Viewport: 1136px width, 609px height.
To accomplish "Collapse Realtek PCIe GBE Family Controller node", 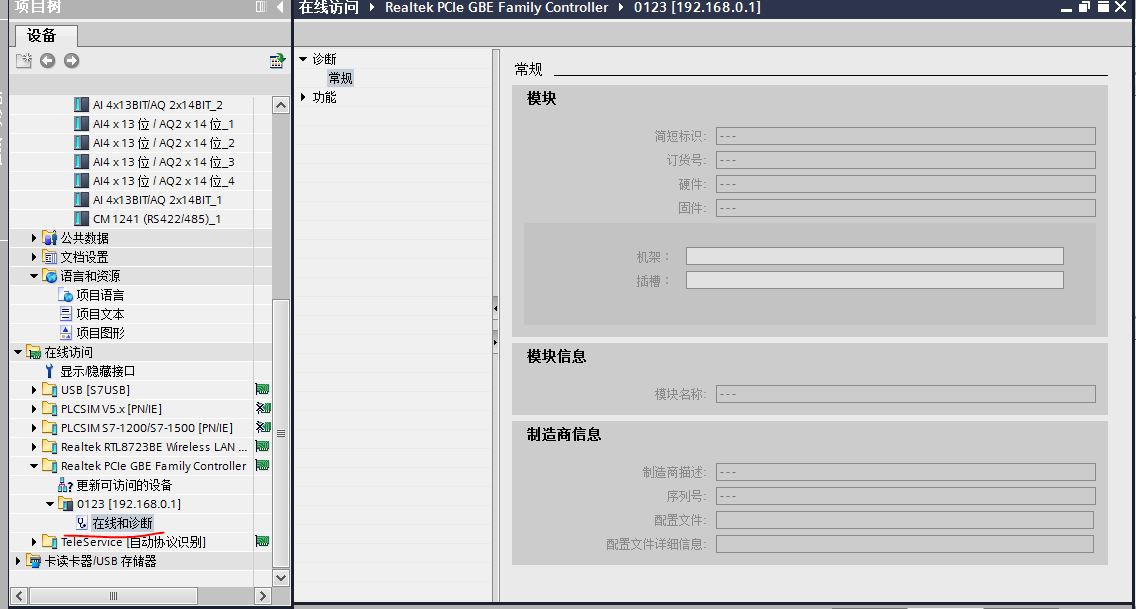I will click(33, 466).
